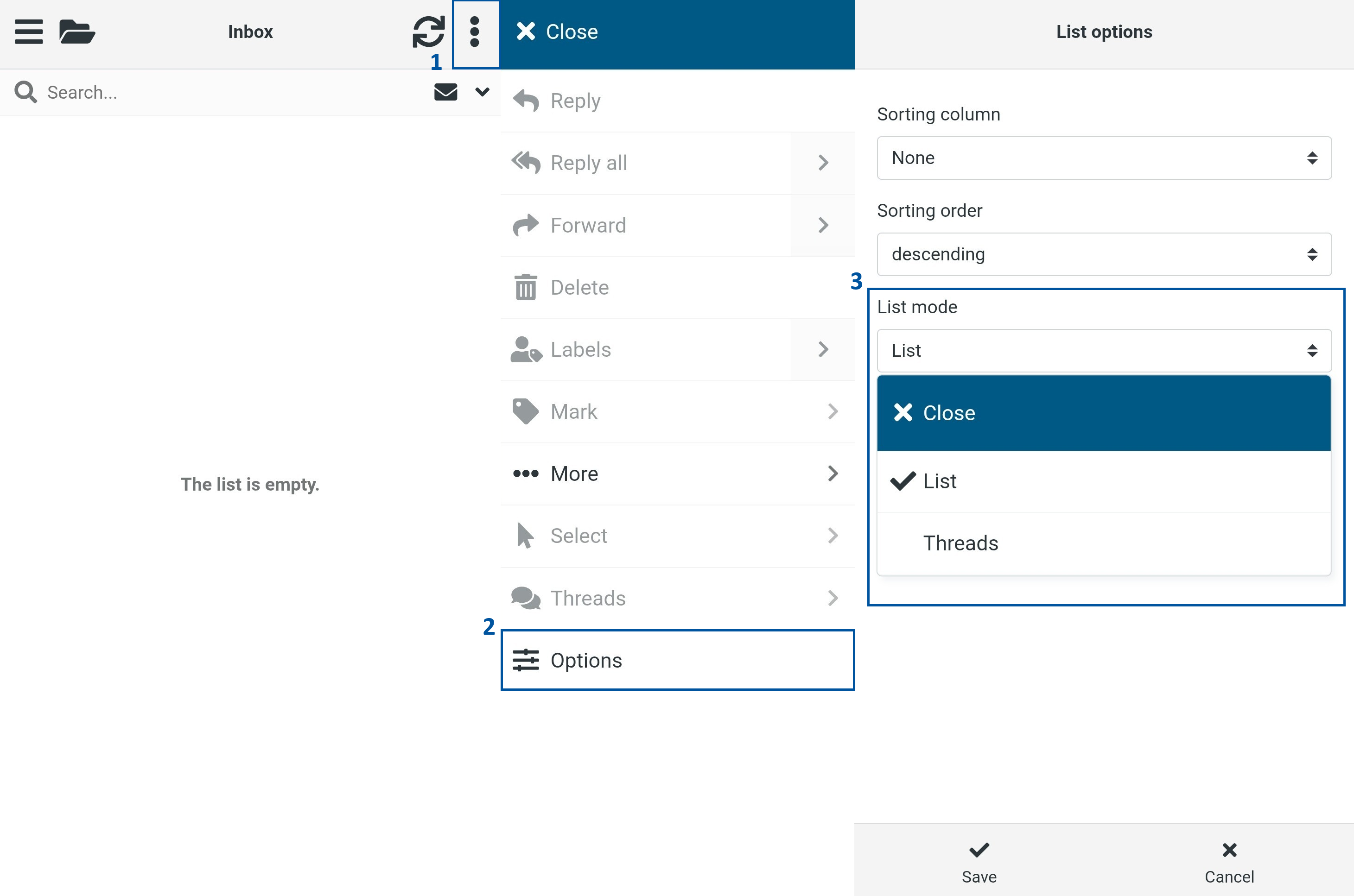Save the list options
The height and width of the screenshot is (896, 1354).
click(979, 862)
